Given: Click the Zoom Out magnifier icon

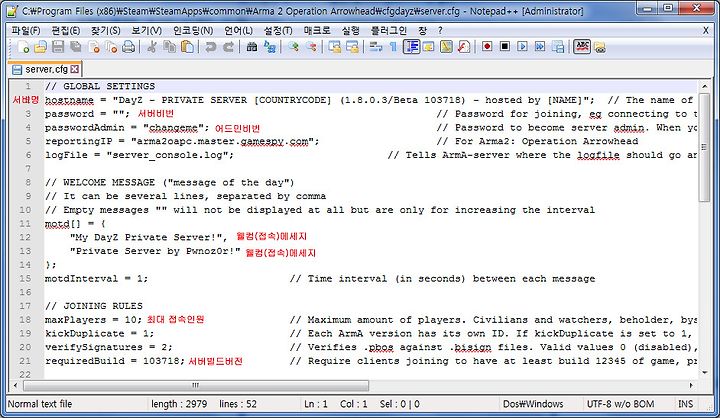Looking at the screenshot, I should click(311, 47).
